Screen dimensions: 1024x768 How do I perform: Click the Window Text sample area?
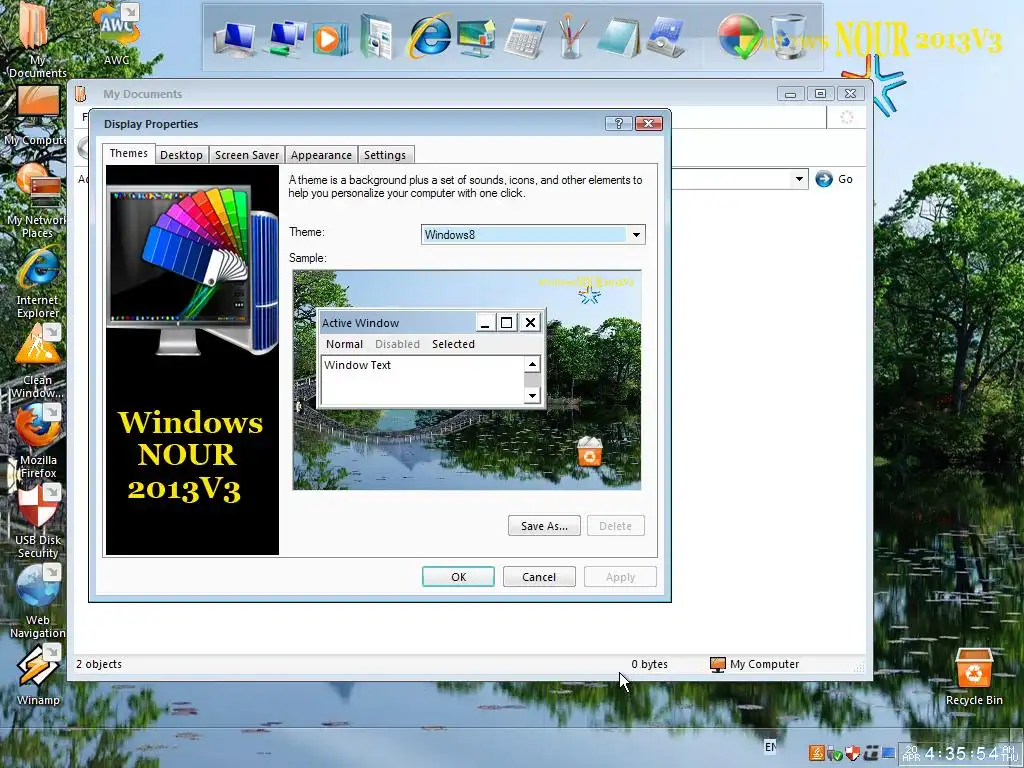click(x=423, y=379)
